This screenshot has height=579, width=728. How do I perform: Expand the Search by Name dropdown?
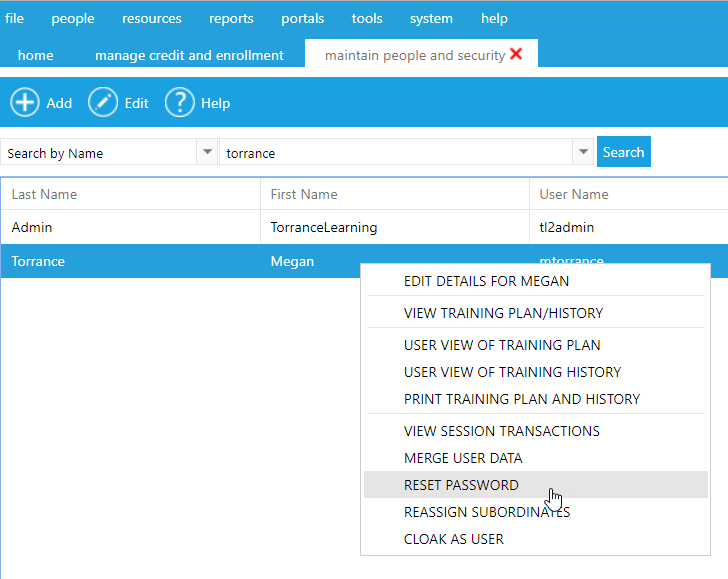[207, 152]
